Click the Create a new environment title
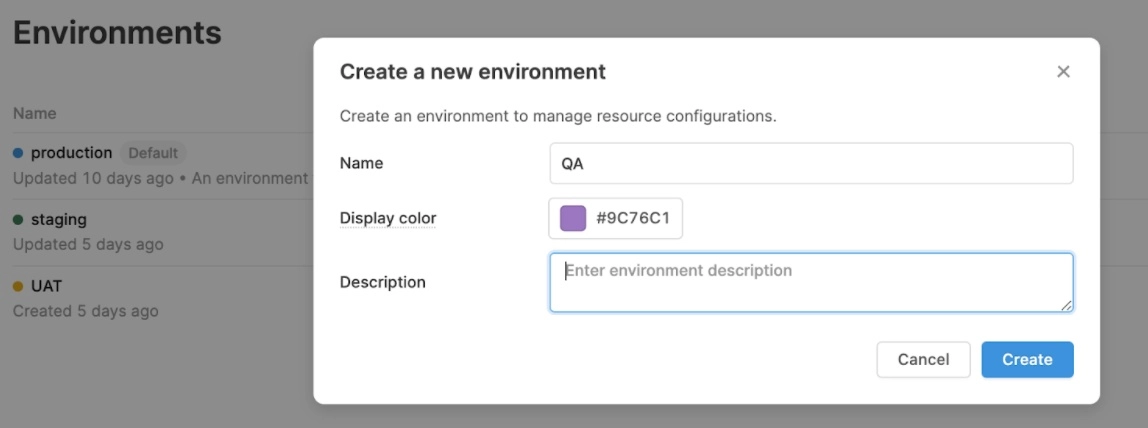This screenshot has height=428, width=1148. [473, 72]
